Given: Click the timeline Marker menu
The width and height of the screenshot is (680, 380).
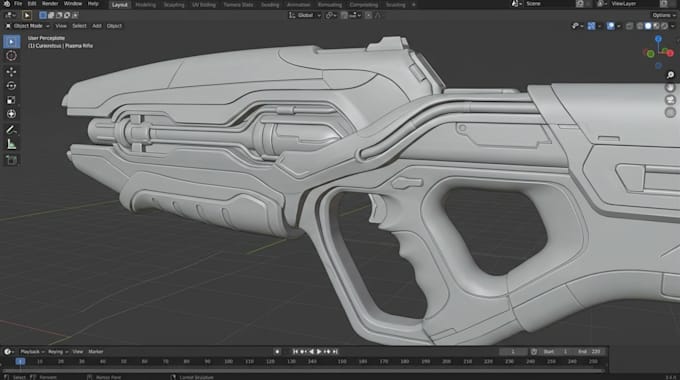Looking at the screenshot, I should click(x=95, y=352).
